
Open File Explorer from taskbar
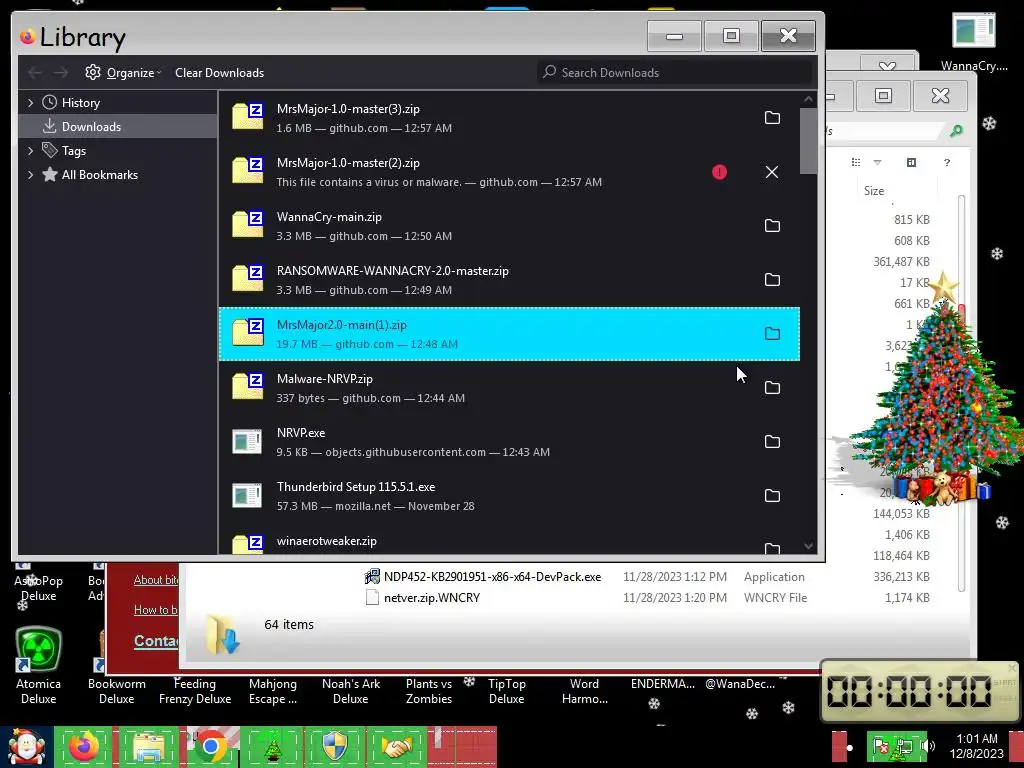click(148, 746)
